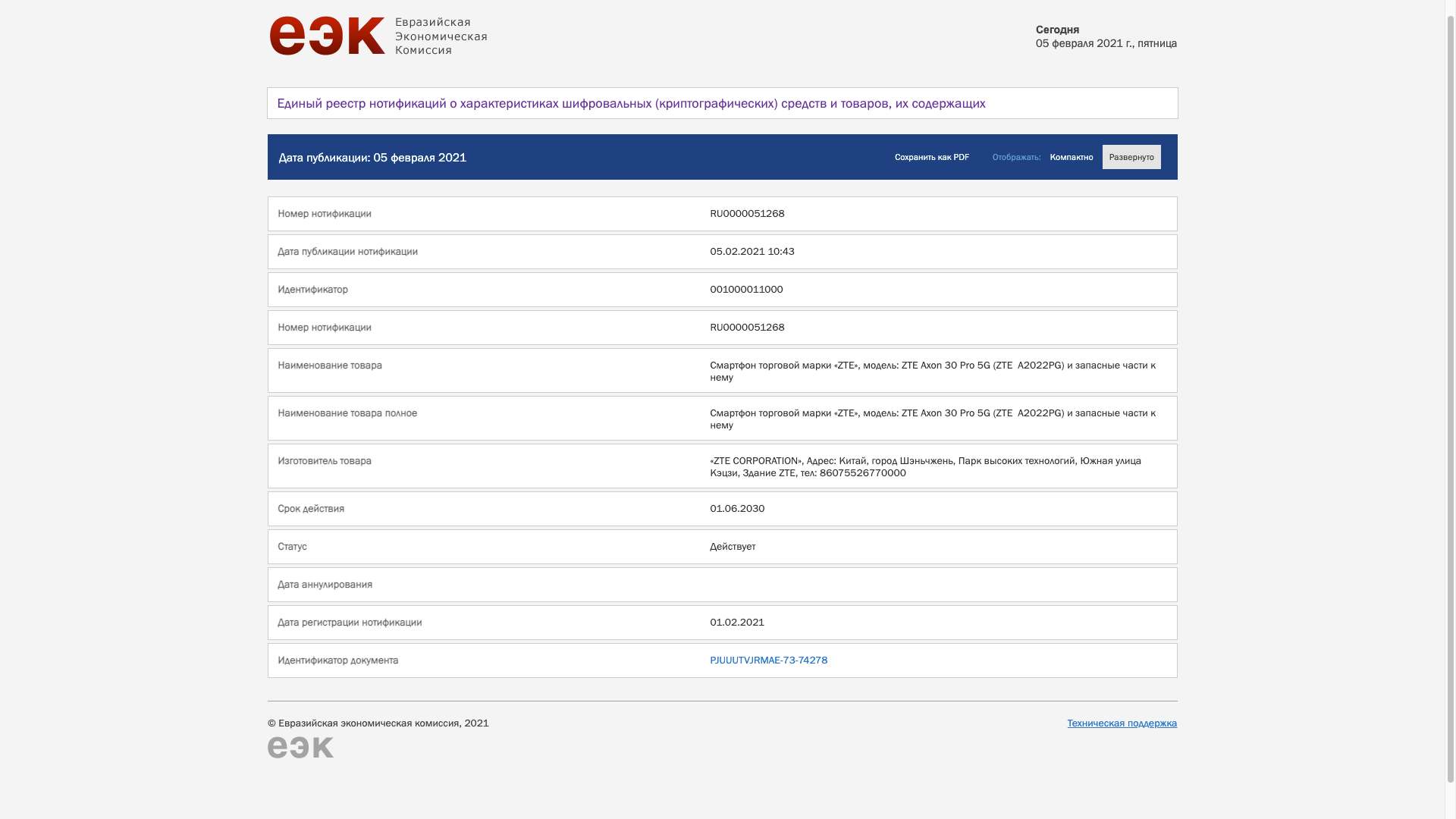This screenshot has height=819, width=1456.
Task: Click the notification number RU0000051268 in first row
Action: [747, 214]
